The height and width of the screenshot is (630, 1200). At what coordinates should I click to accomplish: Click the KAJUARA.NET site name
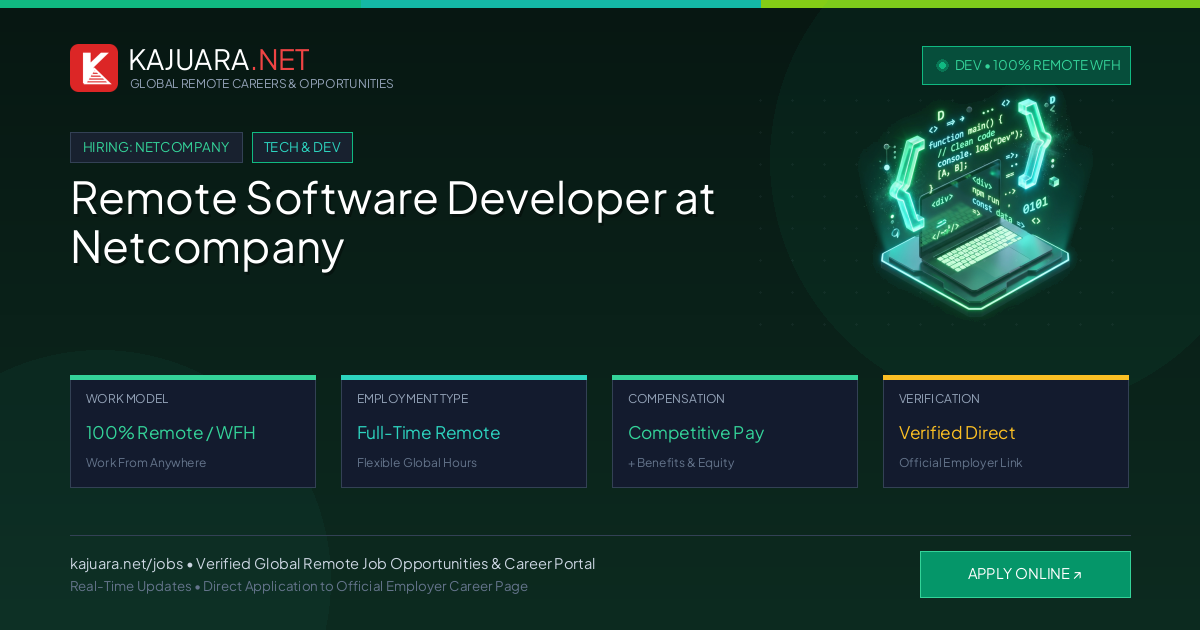pyautogui.click(x=219, y=60)
